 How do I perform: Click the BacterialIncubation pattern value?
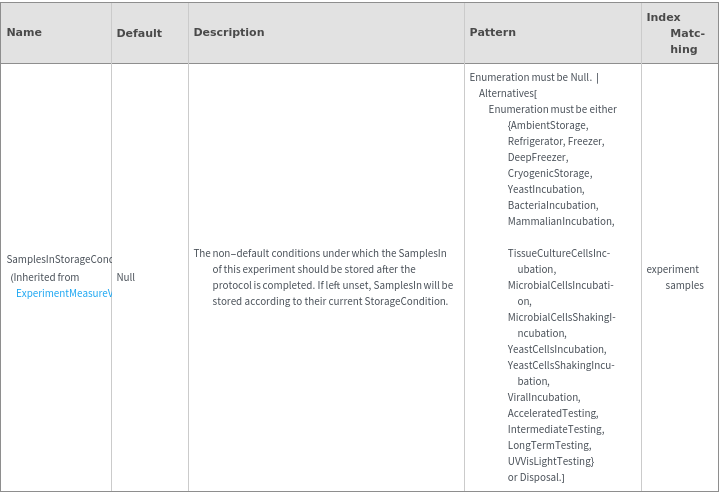552,205
